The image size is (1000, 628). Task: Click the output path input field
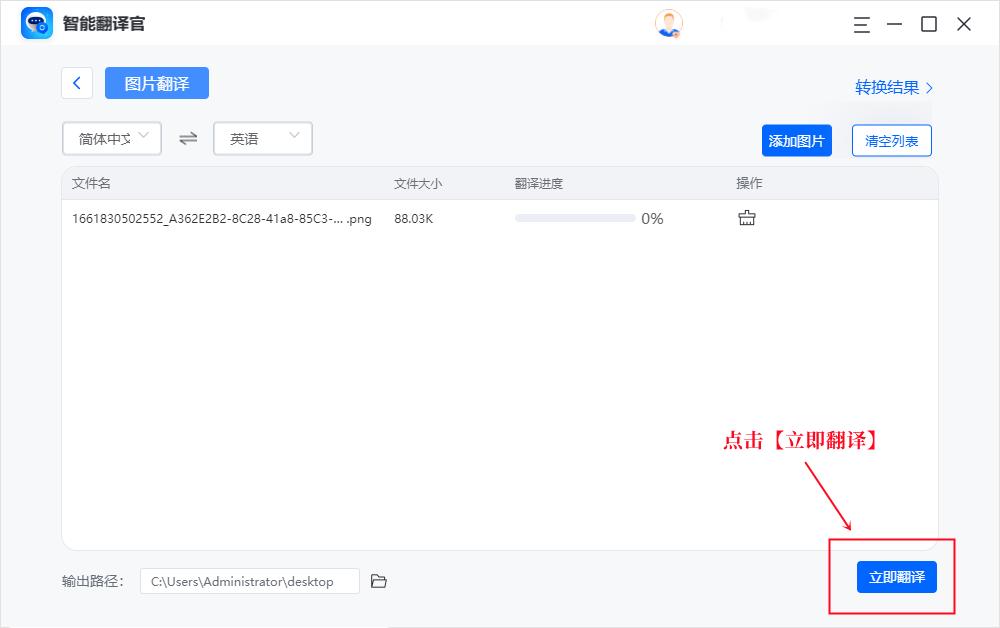[x=250, y=580]
